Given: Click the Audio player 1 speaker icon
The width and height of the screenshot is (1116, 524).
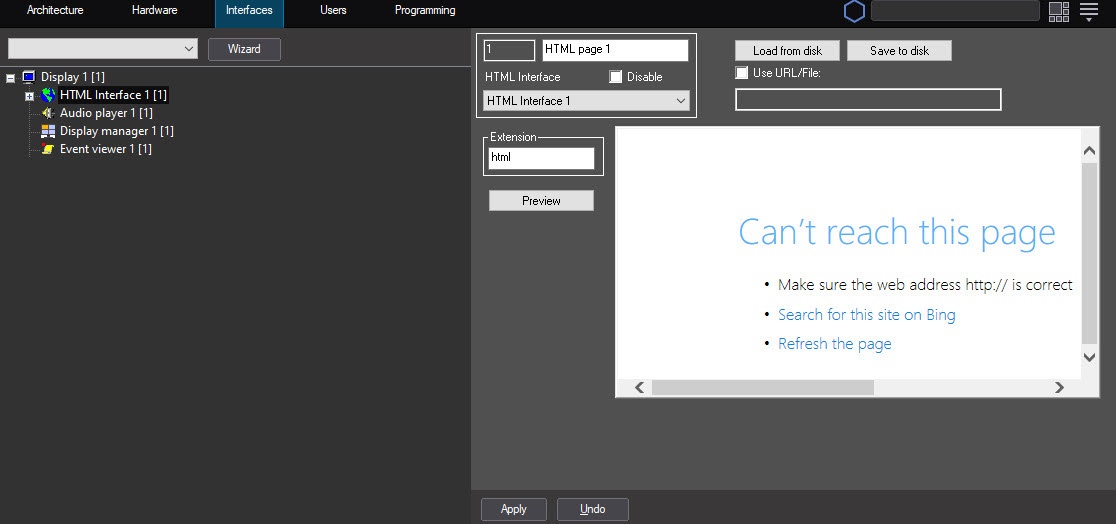Looking at the screenshot, I should point(48,113).
